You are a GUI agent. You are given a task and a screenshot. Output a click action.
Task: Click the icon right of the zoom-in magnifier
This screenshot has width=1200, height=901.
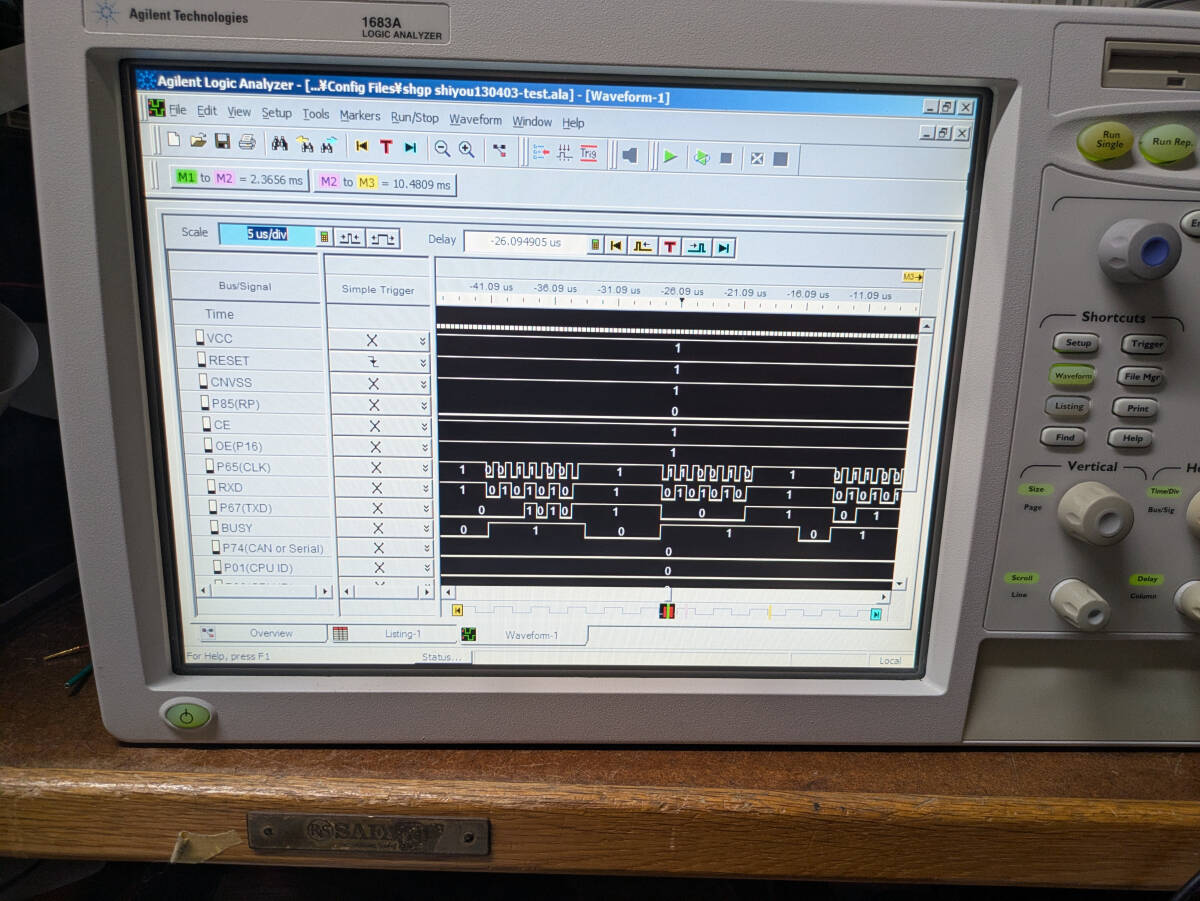click(x=500, y=151)
